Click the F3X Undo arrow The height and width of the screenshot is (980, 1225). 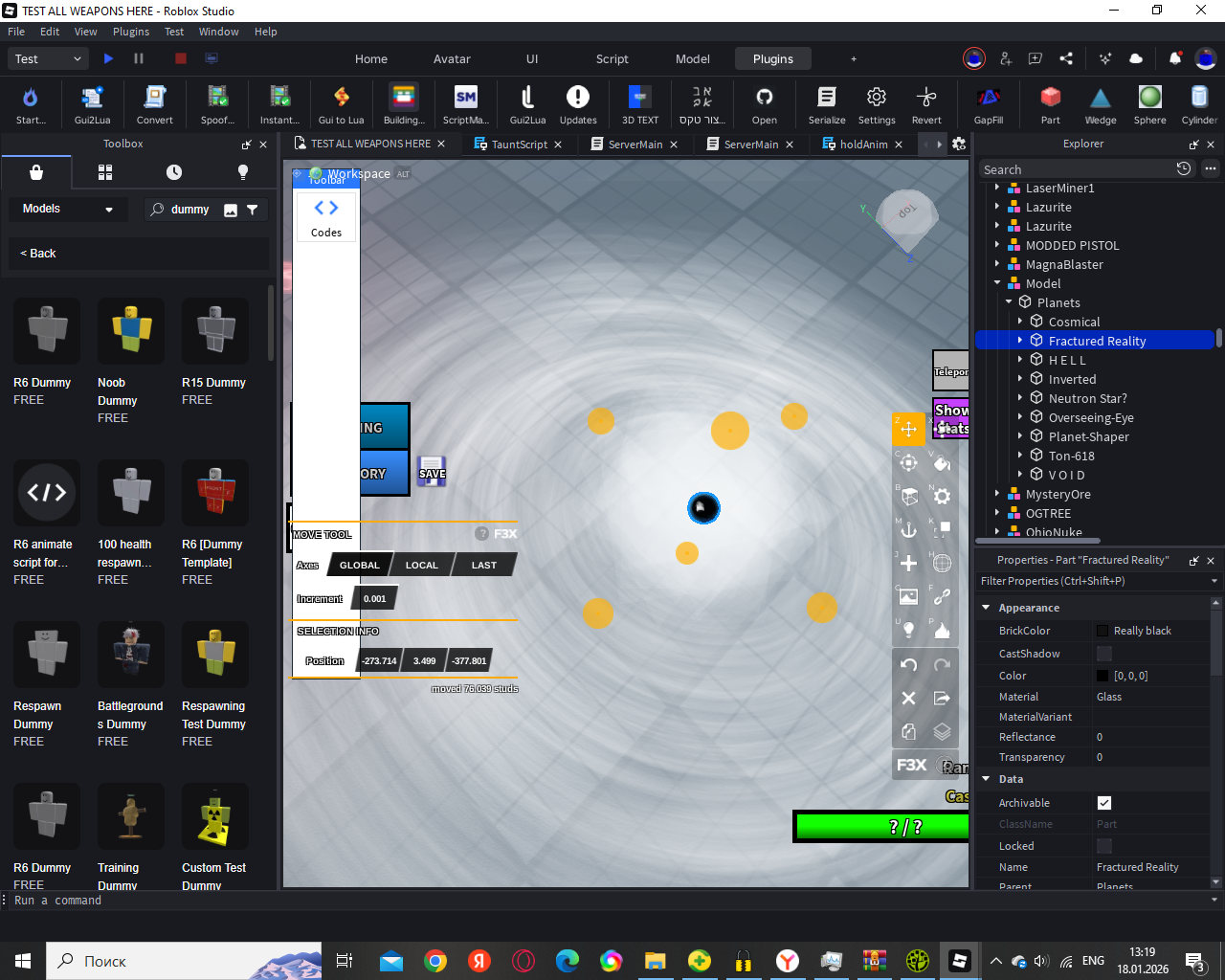pyautogui.click(x=908, y=665)
